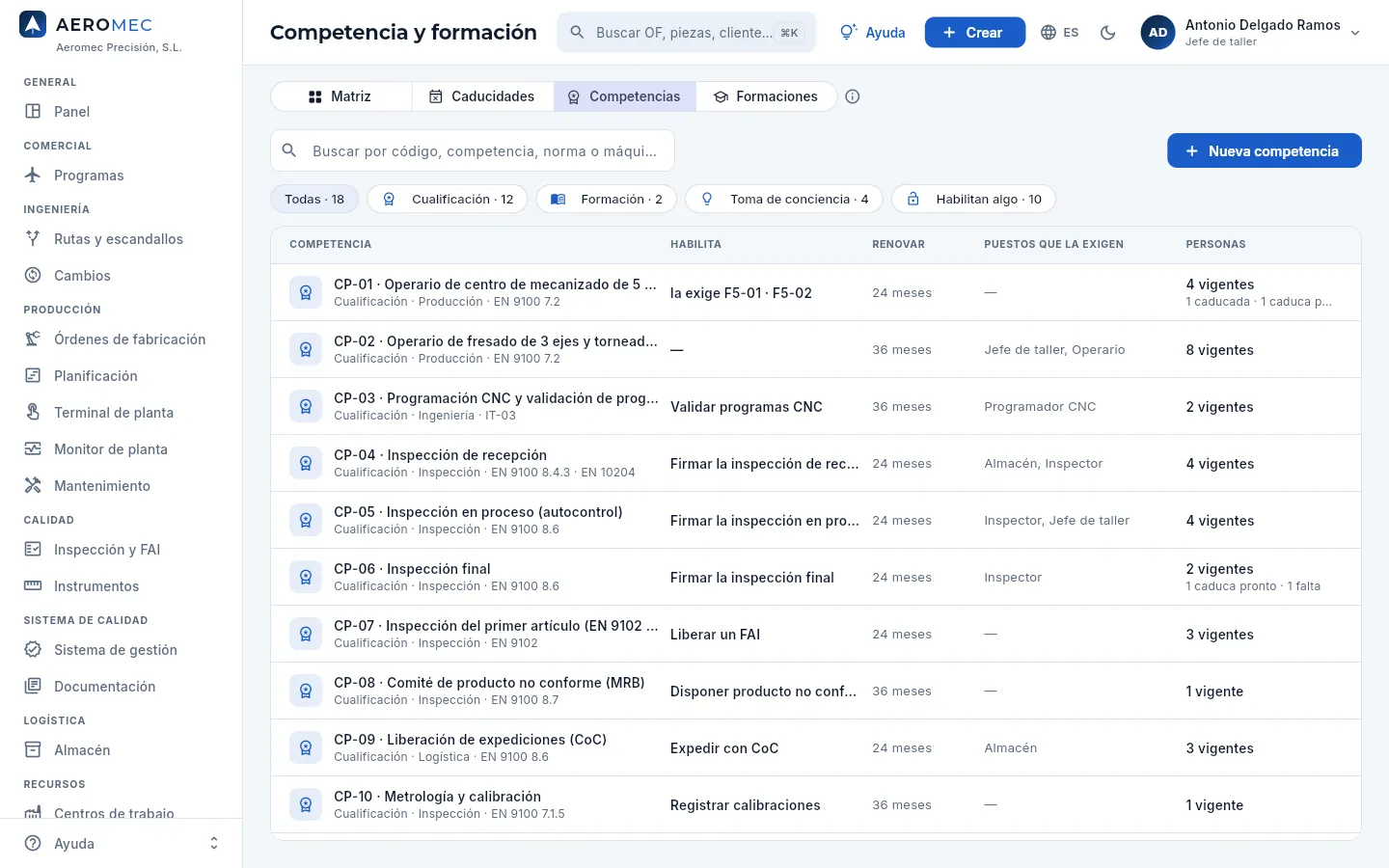The image size is (1389, 868).
Task: Click "8 vigentes" in CP-02 row
Action: pyautogui.click(x=1219, y=350)
